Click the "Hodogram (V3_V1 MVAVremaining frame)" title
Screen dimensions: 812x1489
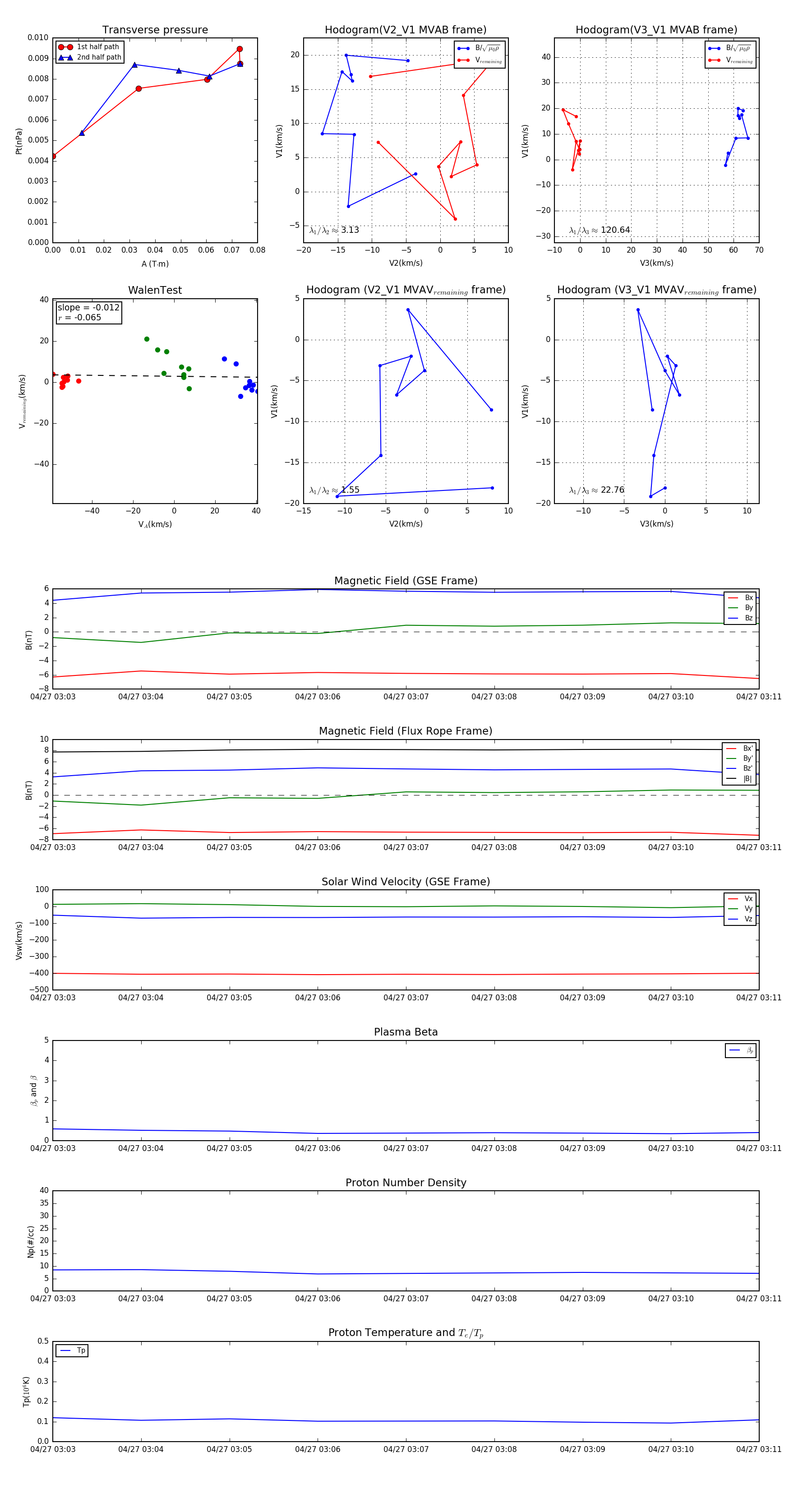(656, 290)
